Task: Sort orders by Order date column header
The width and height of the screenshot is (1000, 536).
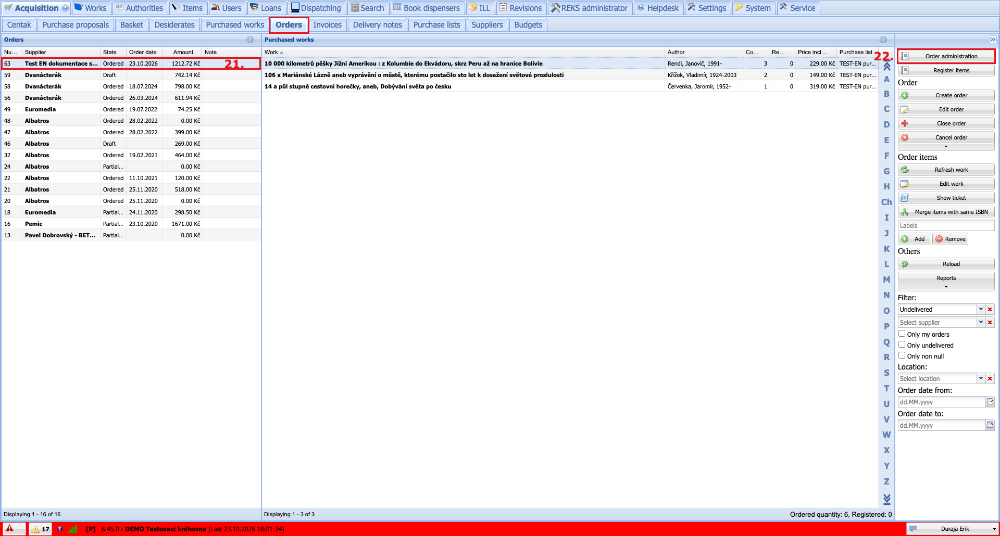Action: tap(144, 51)
